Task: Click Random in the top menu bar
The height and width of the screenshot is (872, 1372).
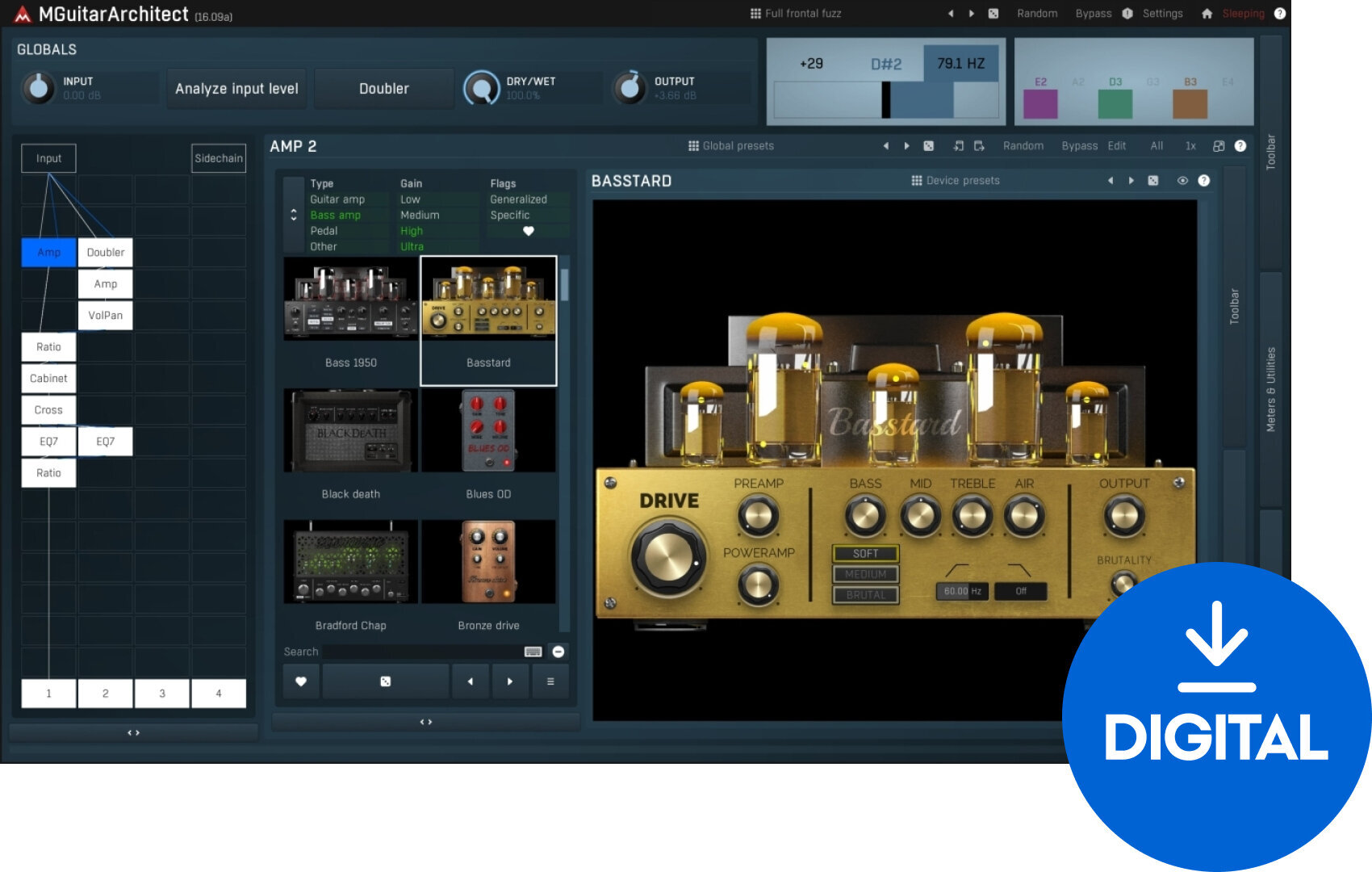Action: click(1038, 14)
